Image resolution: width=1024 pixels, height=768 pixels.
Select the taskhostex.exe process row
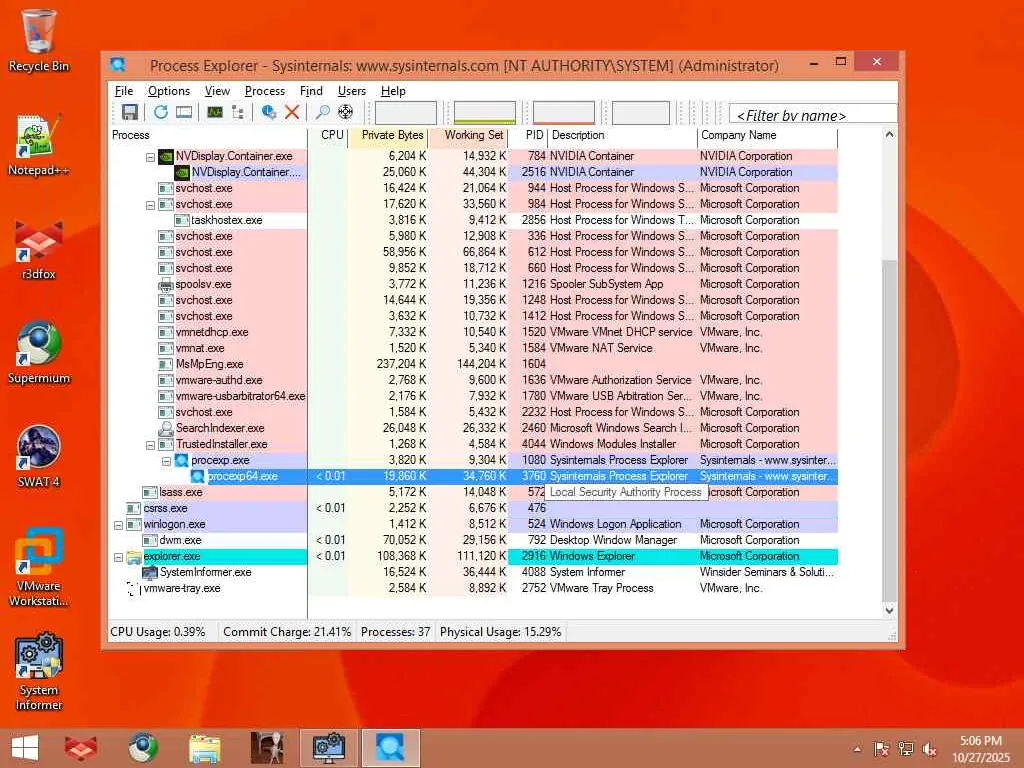pos(475,221)
